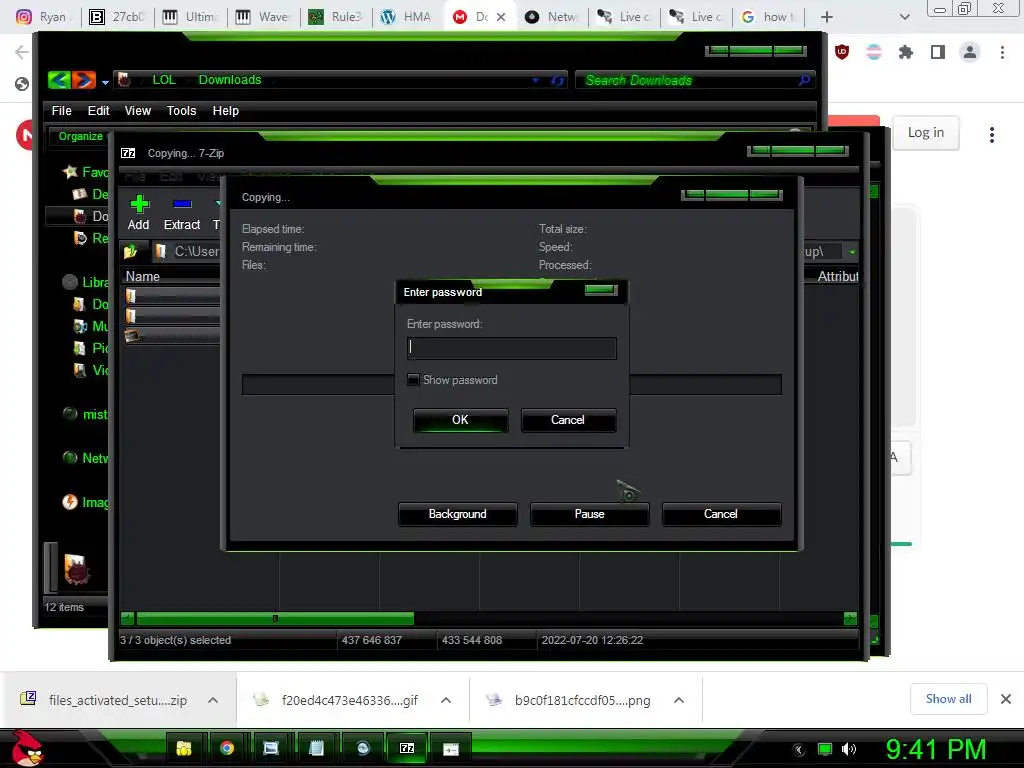Open the Tools menu in Explorer

point(182,111)
